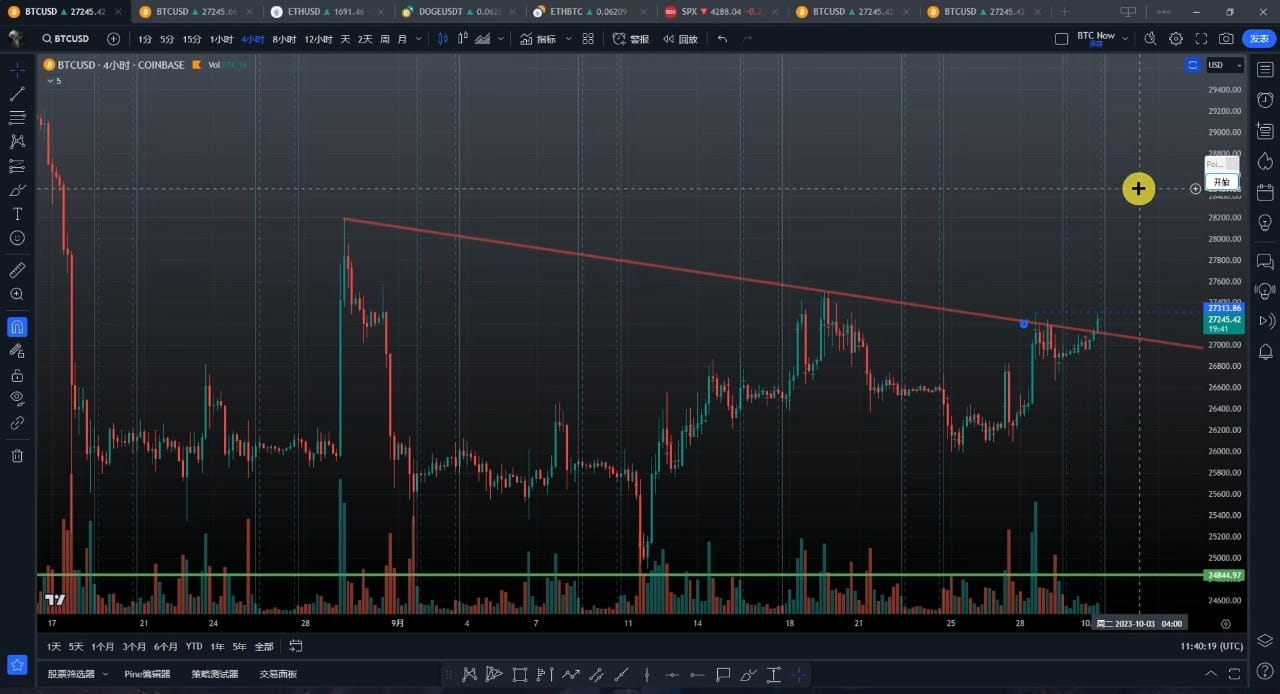
Task: Click the blue 发表 publish button
Action: [x=1259, y=39]
